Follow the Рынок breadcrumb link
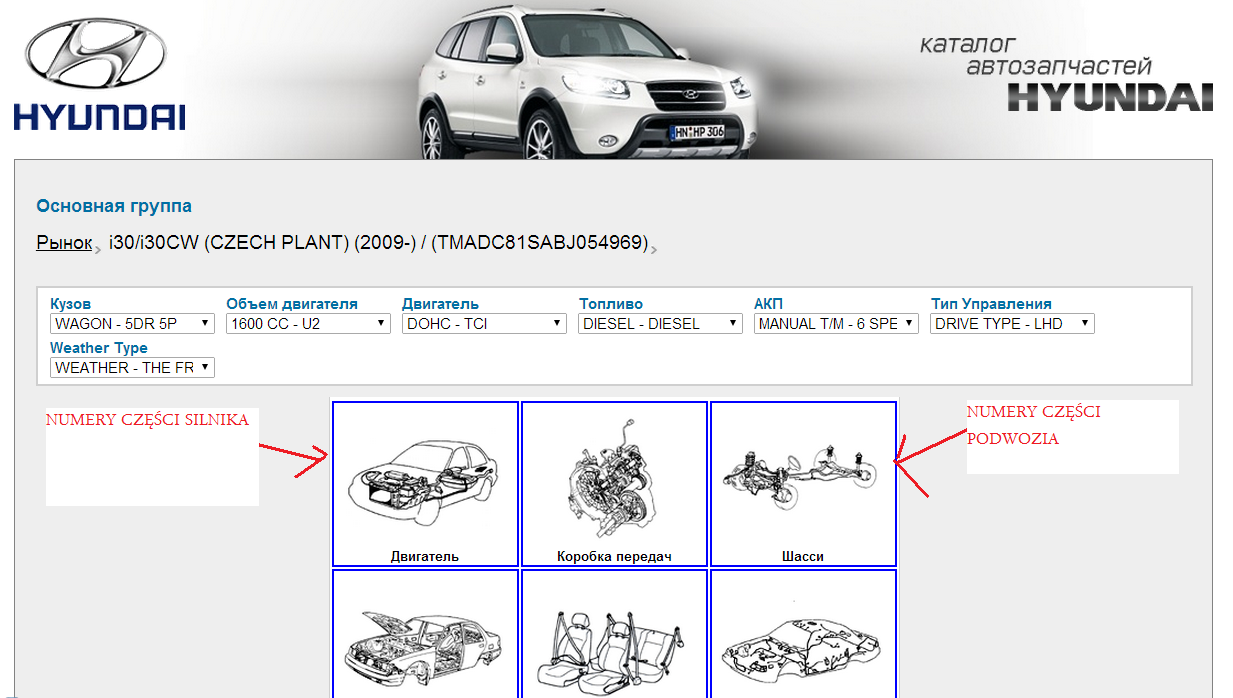The width and height of the screenshot is (1233, 698). 64,243
